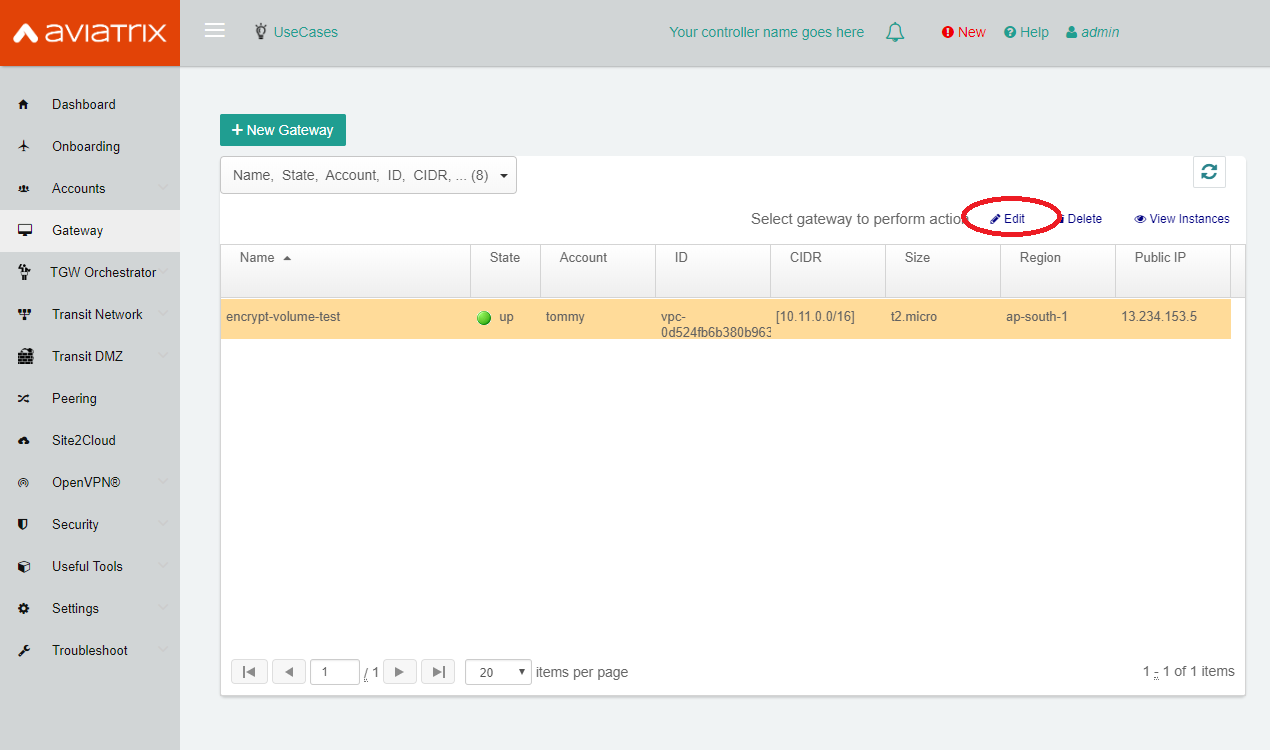The height and width of the screenshot is (750, 1270).
Task: Click the notification bell icon
Action: (894, 31)
